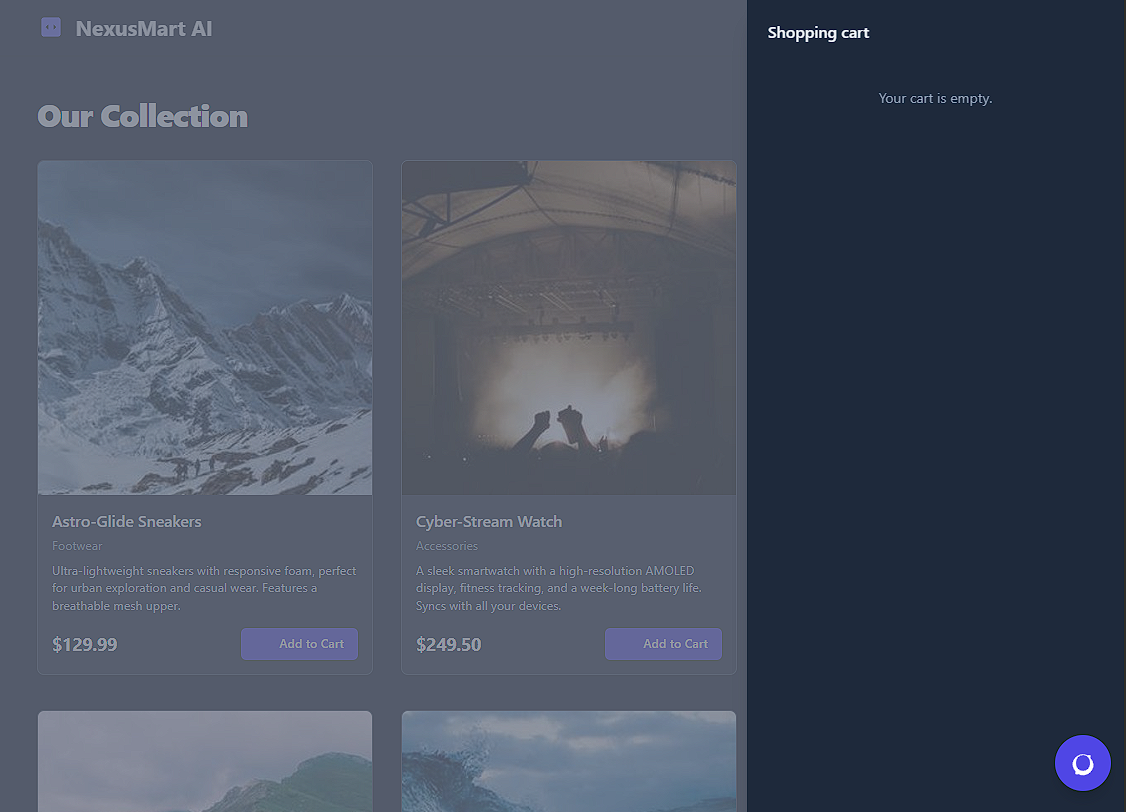Click the Shopping cart panel heading

[x=818, y=33]
